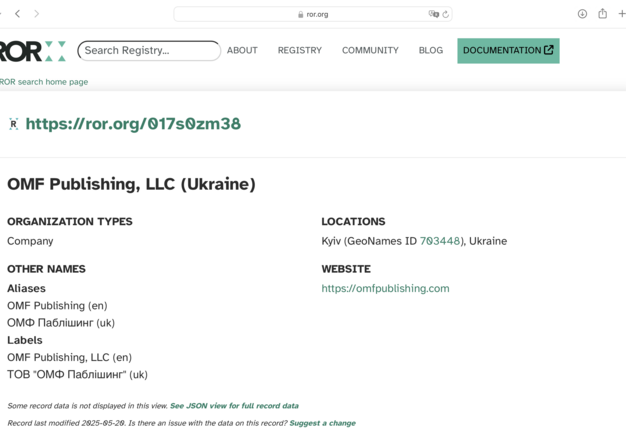Open a new tab with plus icon

pyautogui.click(x=621, y=14)
